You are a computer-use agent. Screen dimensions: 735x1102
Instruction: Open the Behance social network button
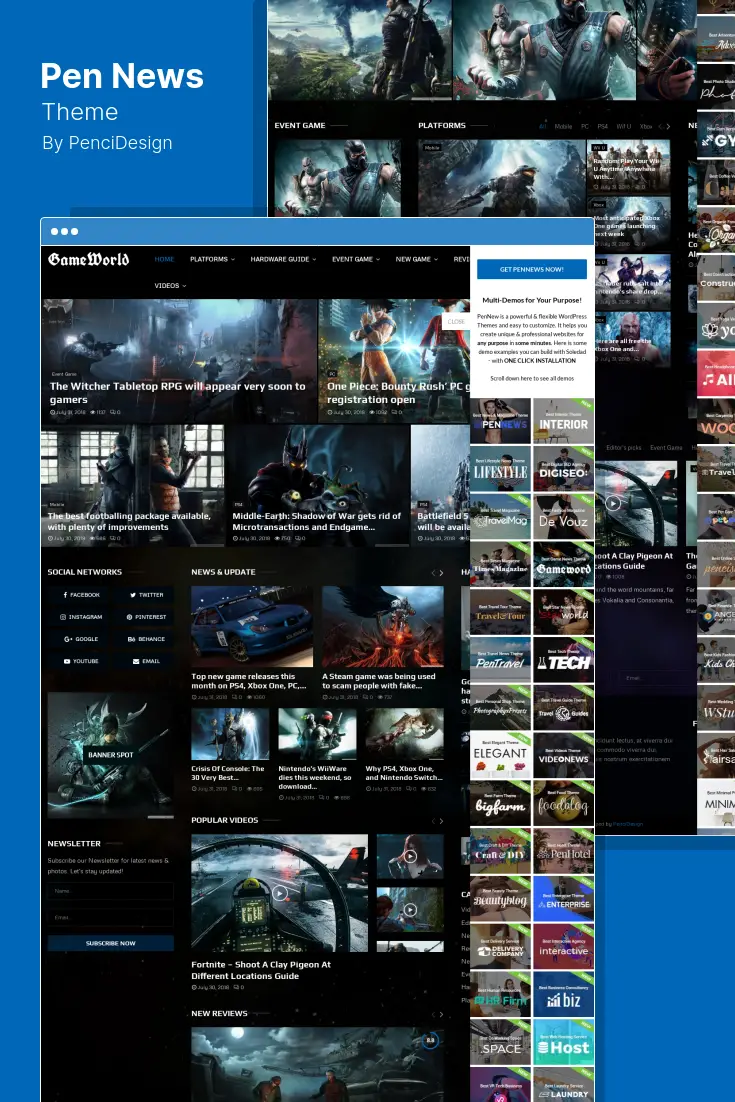click(x=146, y=639)
